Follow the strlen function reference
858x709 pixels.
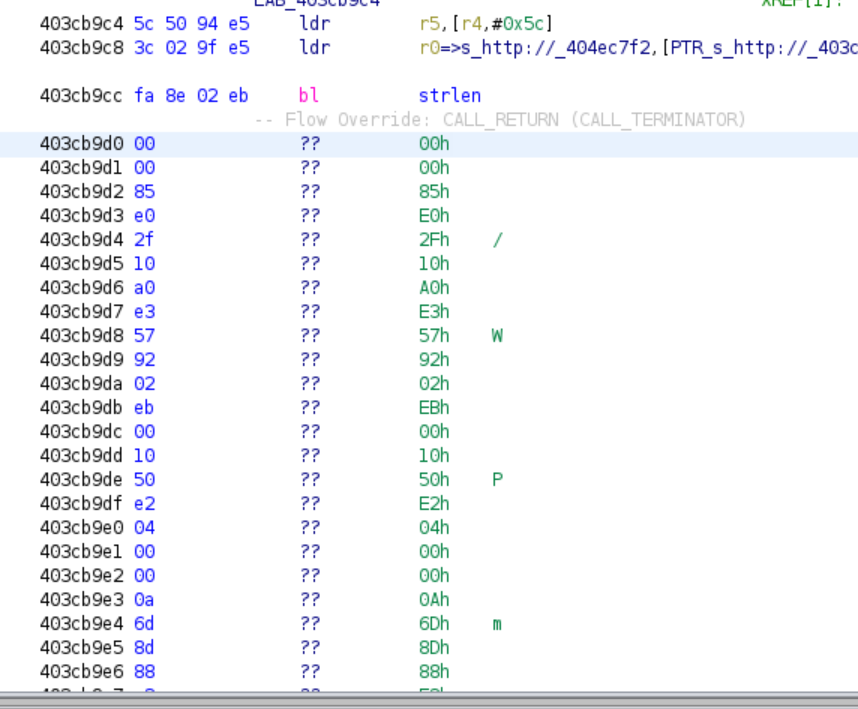point(450,96)
